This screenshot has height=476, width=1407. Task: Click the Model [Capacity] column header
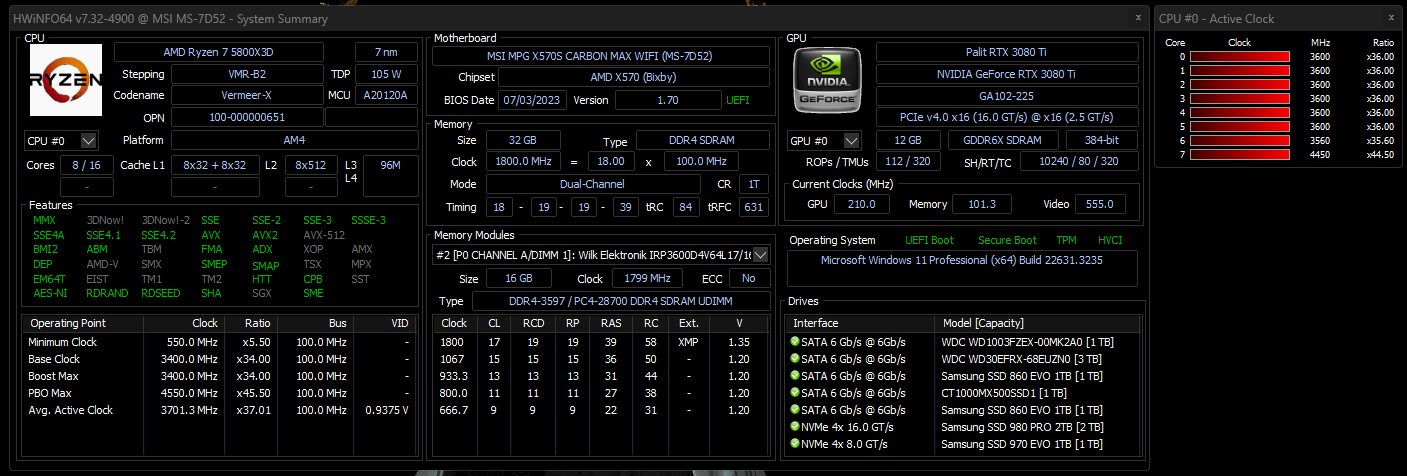pyautogui.click(x=1037, y=323)
